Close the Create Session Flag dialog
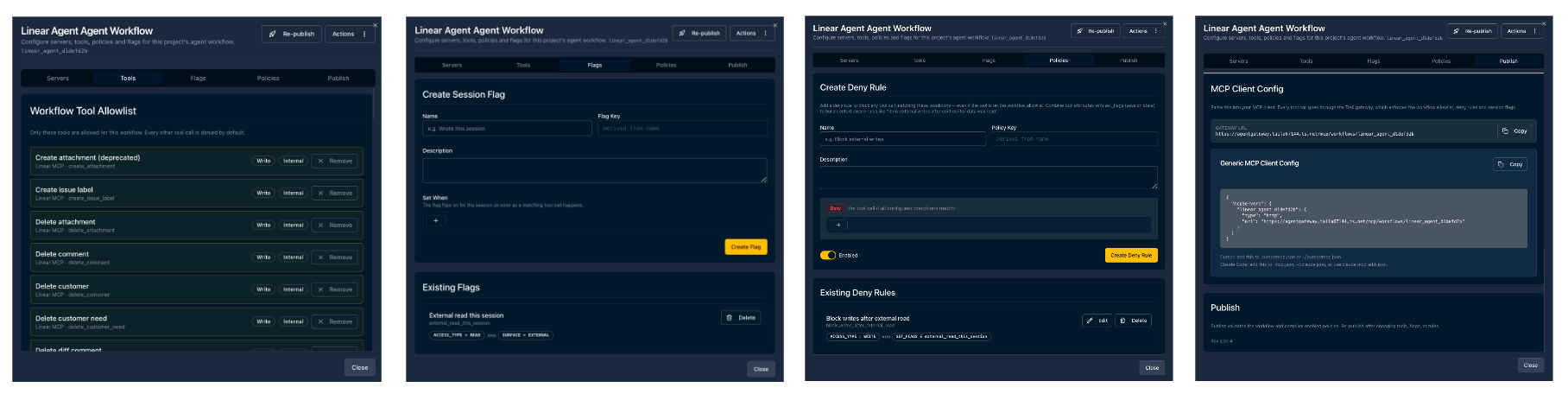 click(761, 369)
